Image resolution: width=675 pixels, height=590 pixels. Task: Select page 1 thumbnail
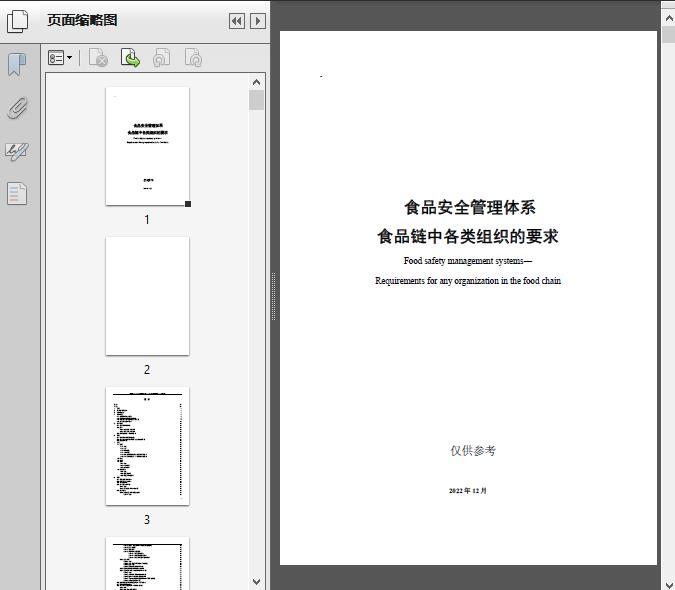(x=147, y=146)
